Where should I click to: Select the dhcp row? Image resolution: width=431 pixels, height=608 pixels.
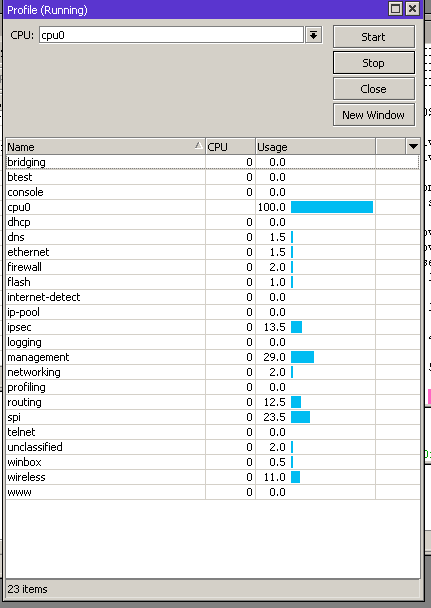(x=213, y=222)
